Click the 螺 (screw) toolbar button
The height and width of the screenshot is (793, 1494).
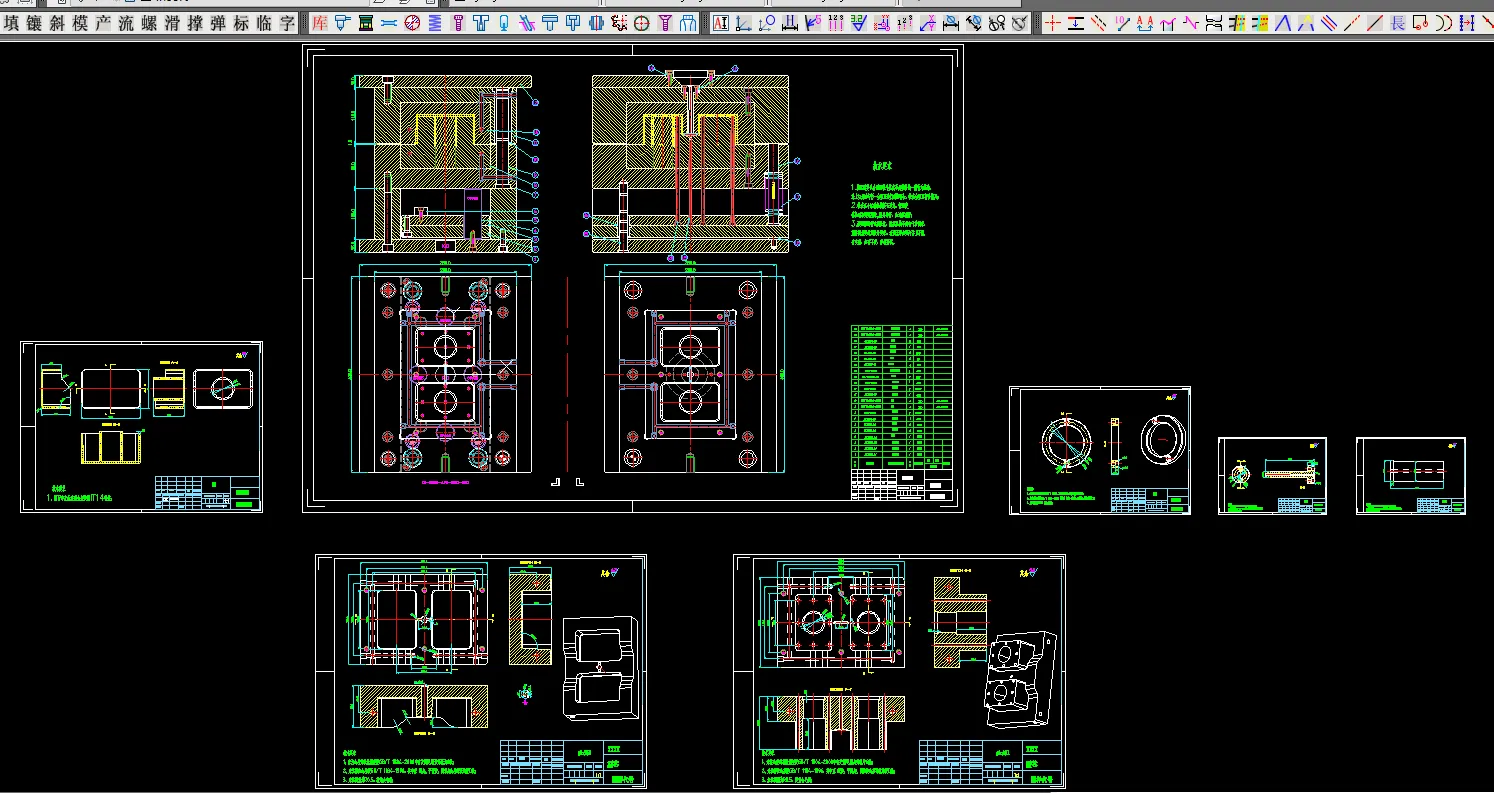pyautogui.click(x=149, y=22)
